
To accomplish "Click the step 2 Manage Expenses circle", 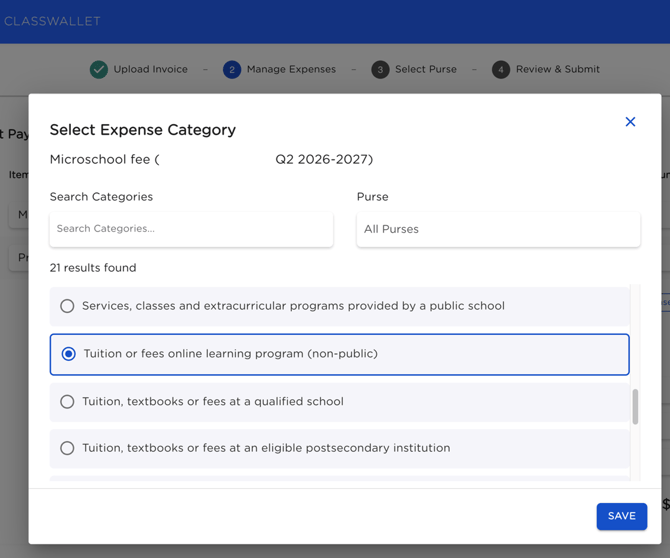I will 232,69.
